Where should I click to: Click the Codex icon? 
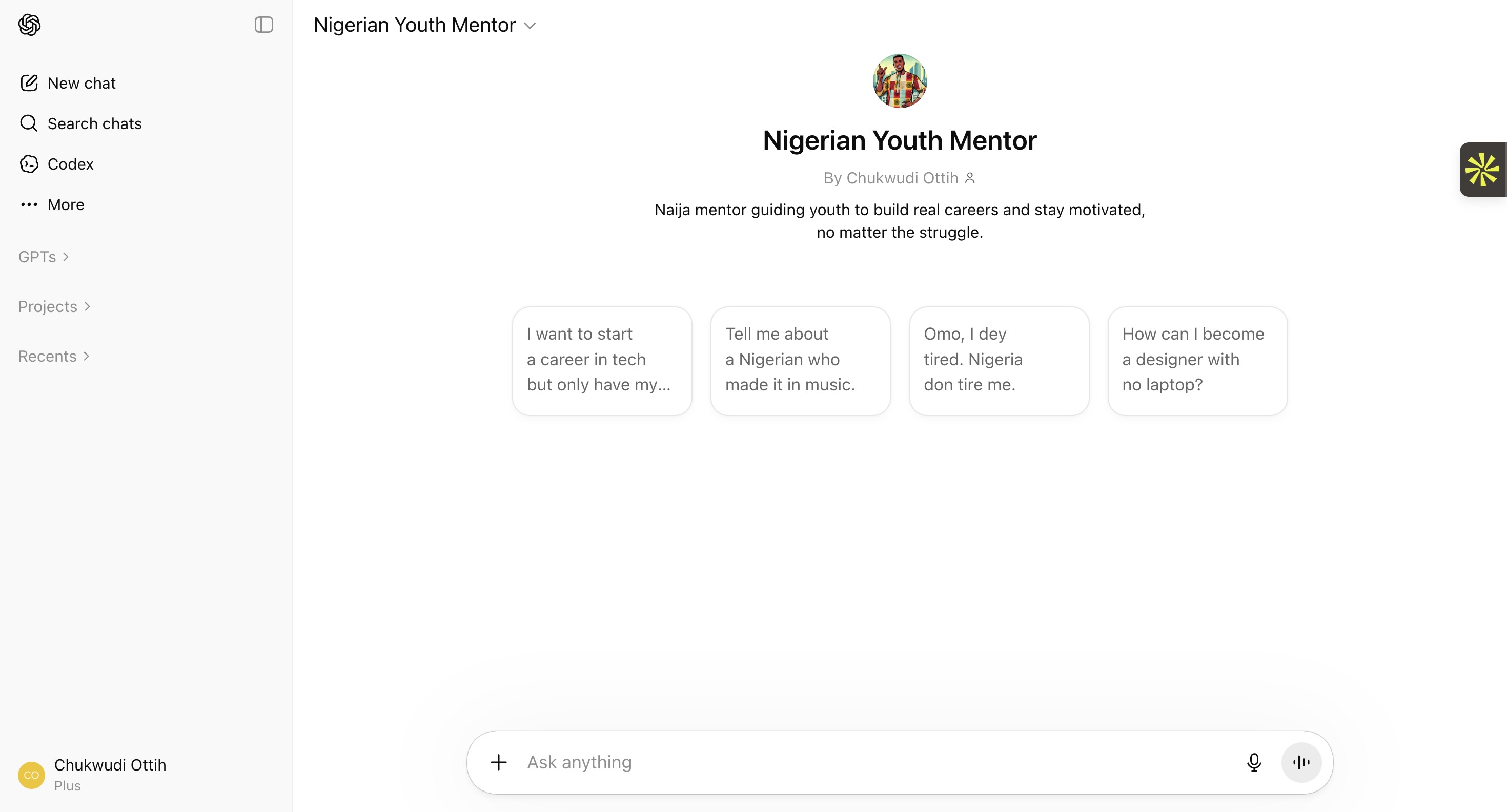pyautogui.click(x=29, y=164)
